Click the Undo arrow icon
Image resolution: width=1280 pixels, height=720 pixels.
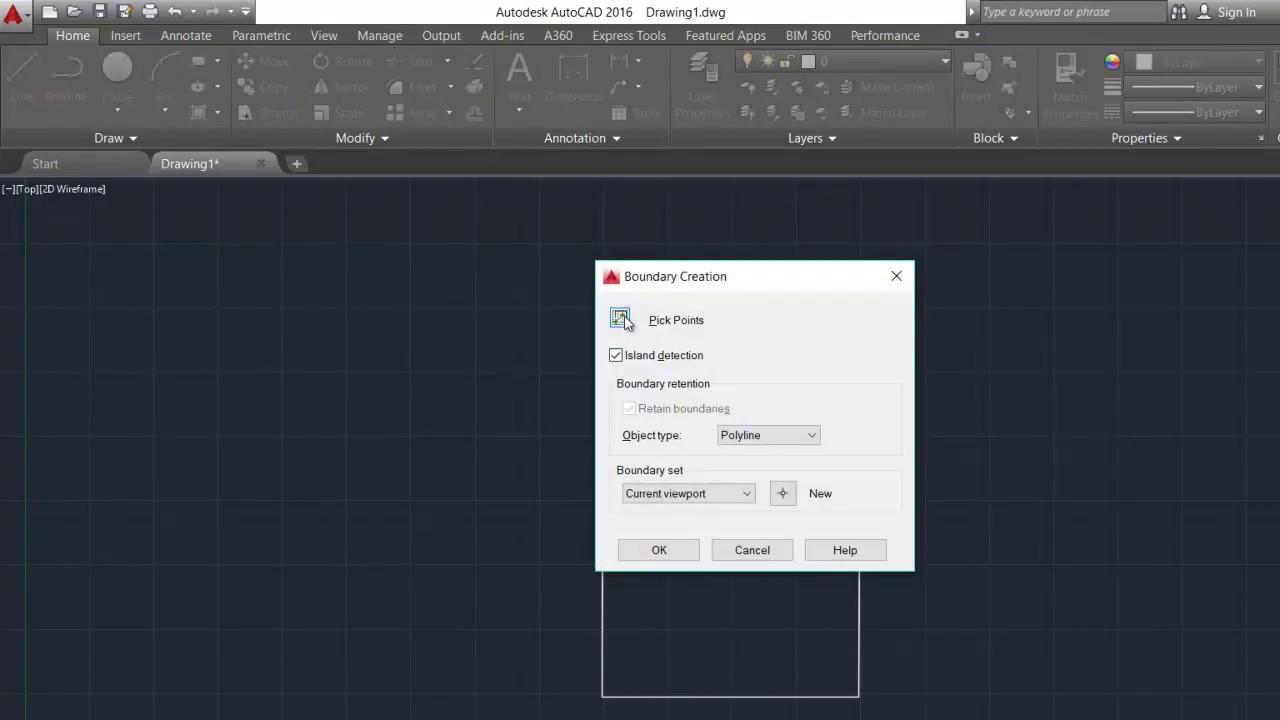tap(175, 12)
